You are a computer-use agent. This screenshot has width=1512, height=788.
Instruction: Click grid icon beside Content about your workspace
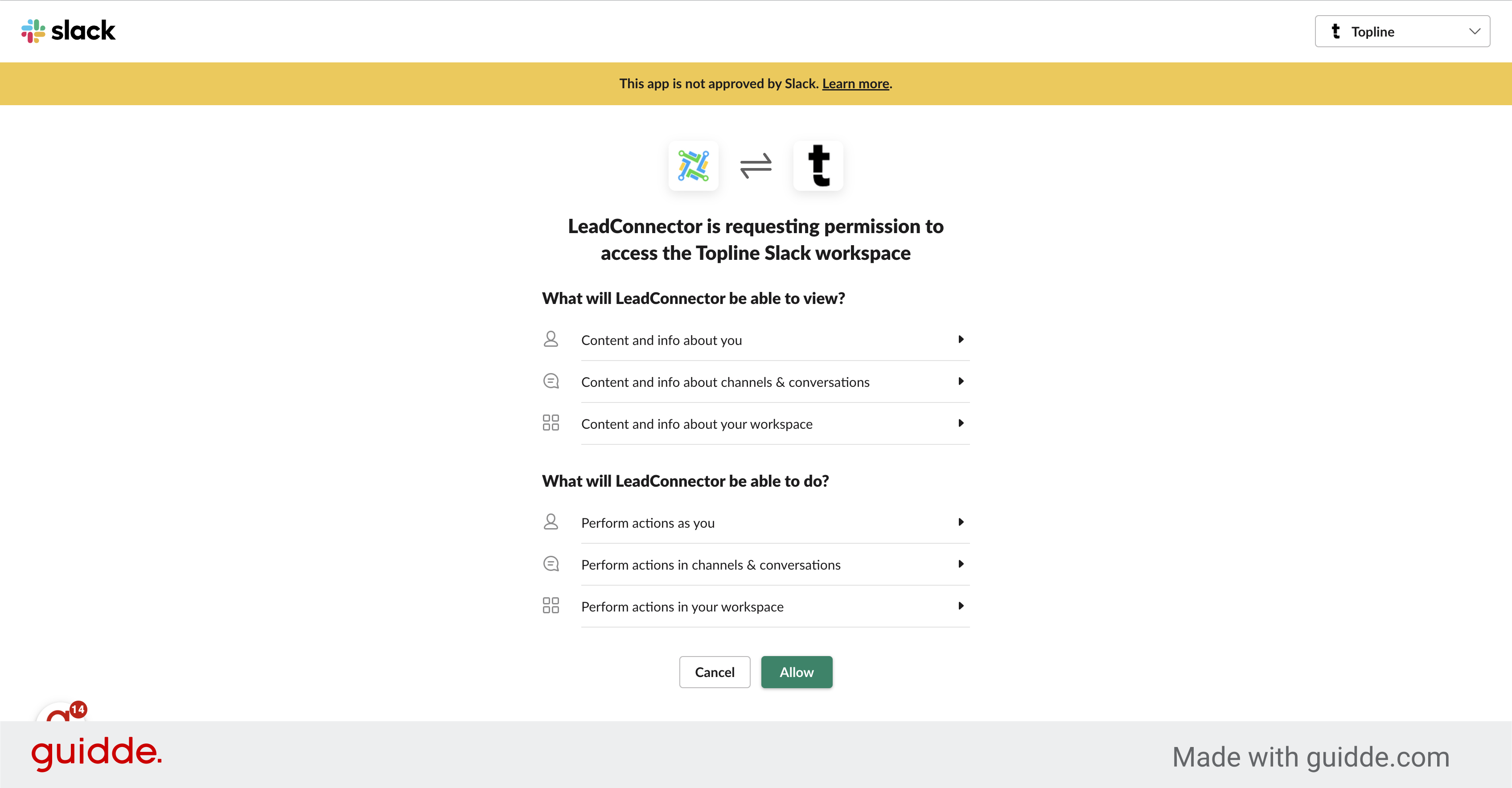click(551, 423)
